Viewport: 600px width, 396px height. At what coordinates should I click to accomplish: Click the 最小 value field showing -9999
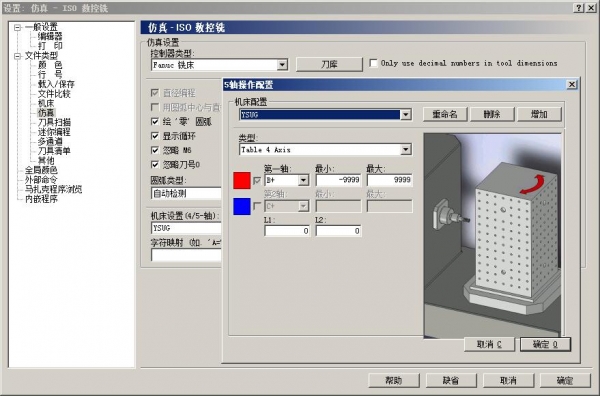(x=338, y=180)
